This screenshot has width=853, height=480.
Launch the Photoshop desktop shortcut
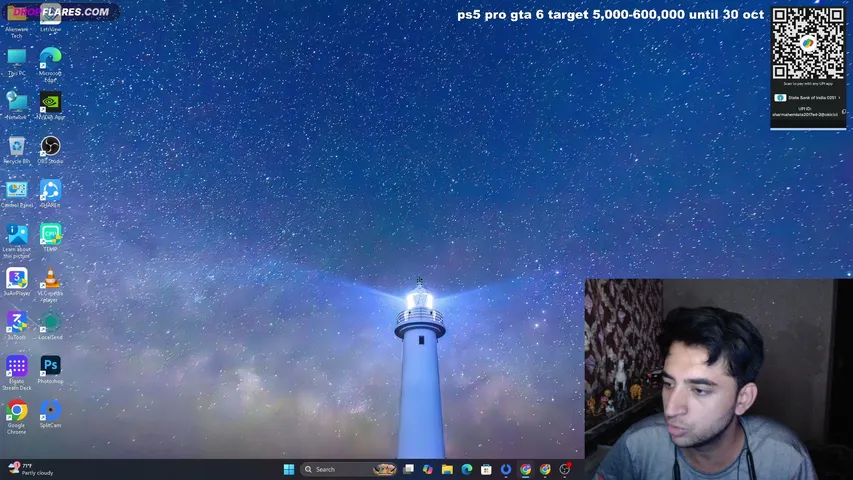50,370
